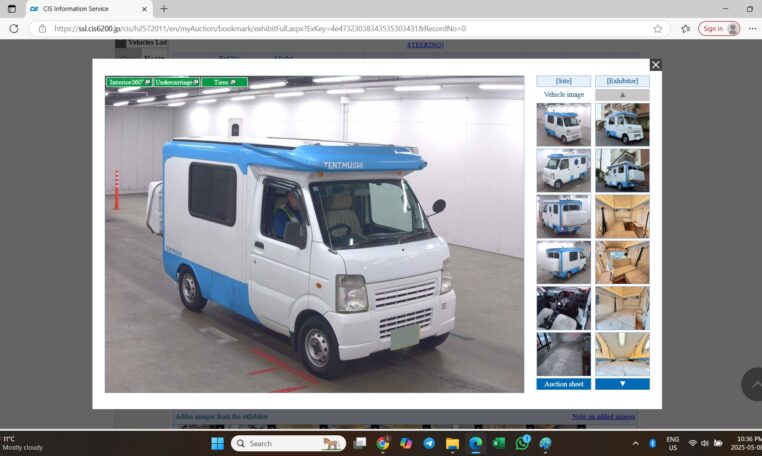Click the Sign in button
The width and height of the screenshot is (762, 456).
click(719, 29)
